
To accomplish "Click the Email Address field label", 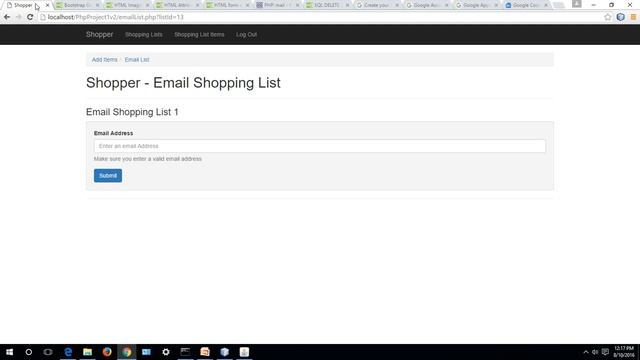I will (x=113, y=133).
